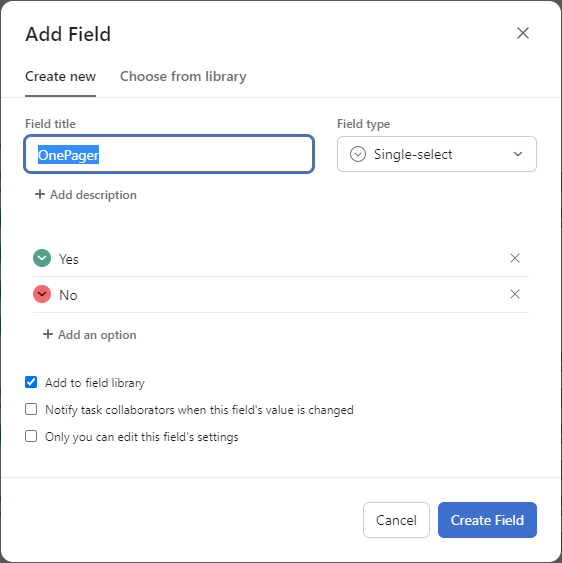Screen dimensions: 562x563
Task: Click the No option text
Action: (x=68, y=295)
